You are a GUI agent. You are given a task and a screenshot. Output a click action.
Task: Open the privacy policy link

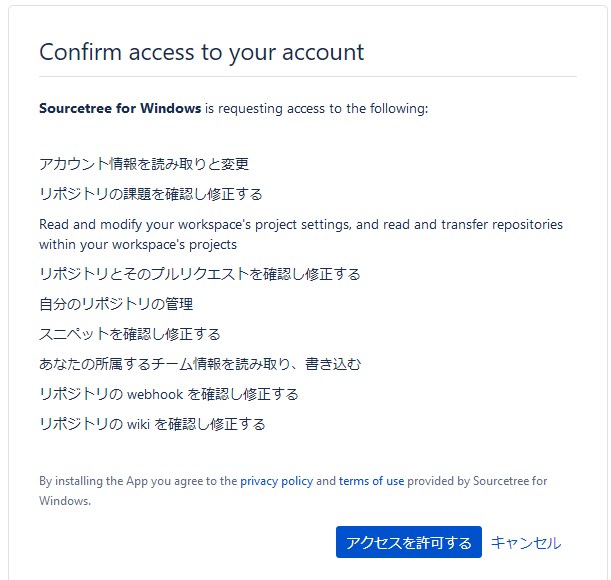276,481
